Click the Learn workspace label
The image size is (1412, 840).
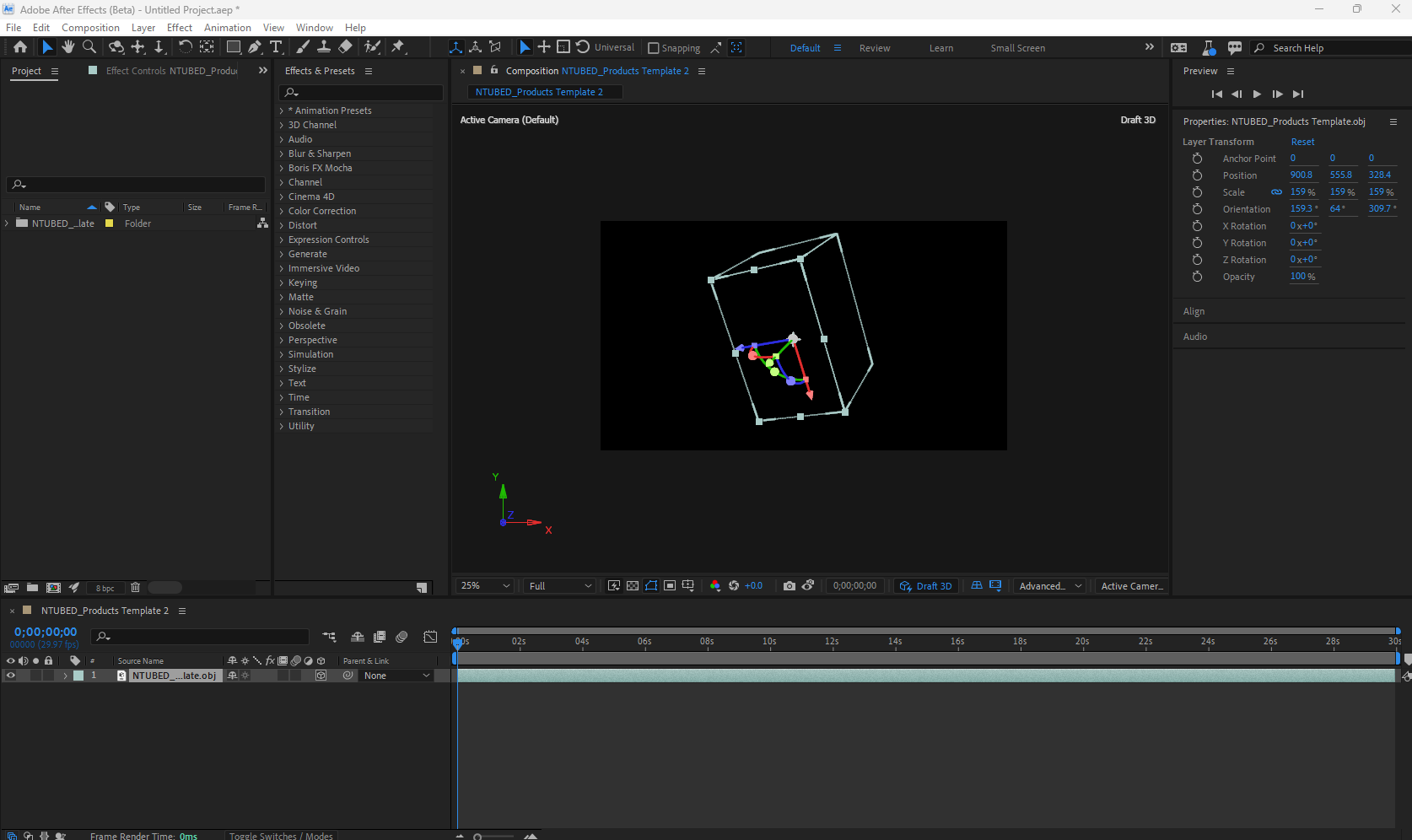[940, 48]
